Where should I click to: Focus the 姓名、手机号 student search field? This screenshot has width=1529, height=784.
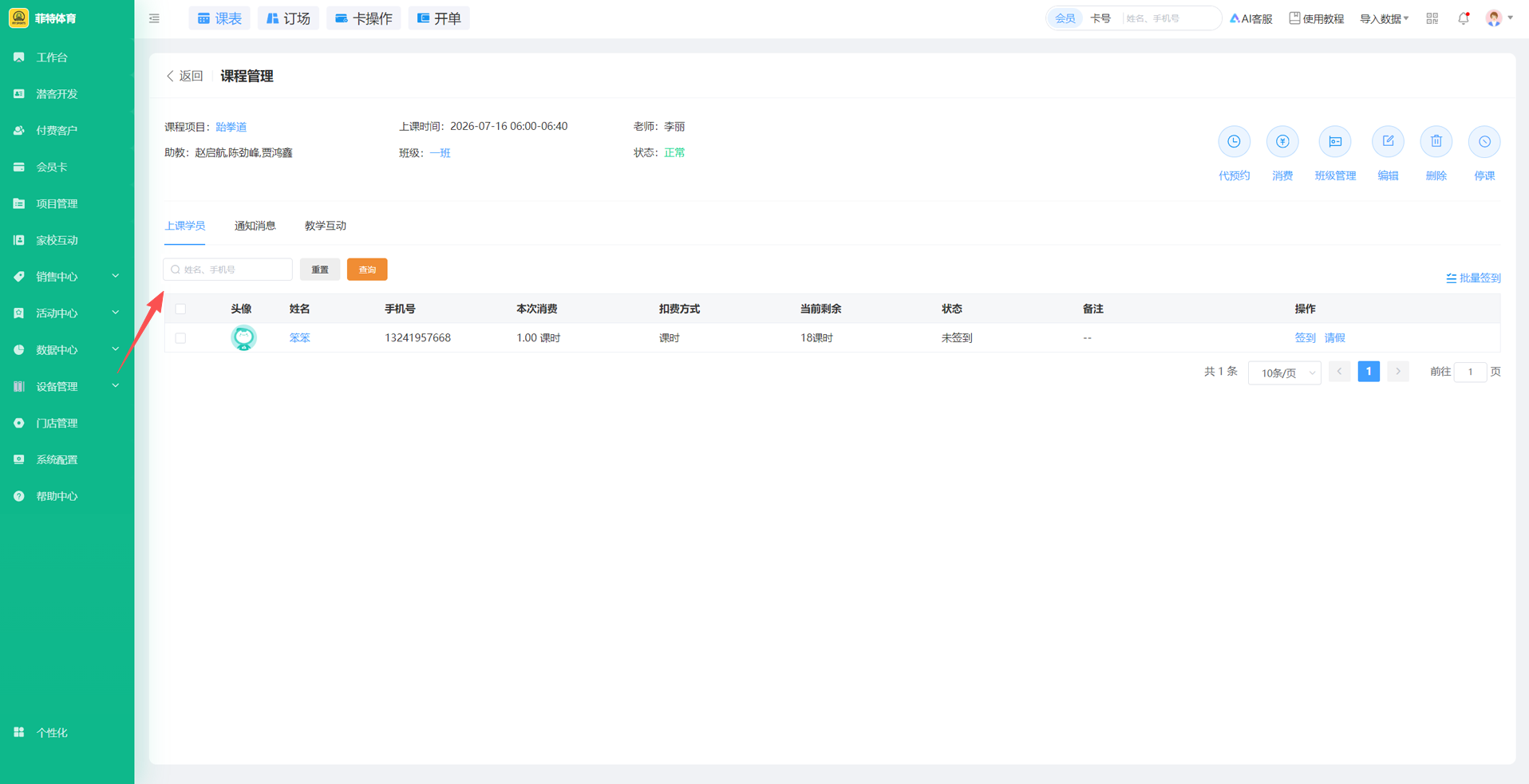coord(227,270)
